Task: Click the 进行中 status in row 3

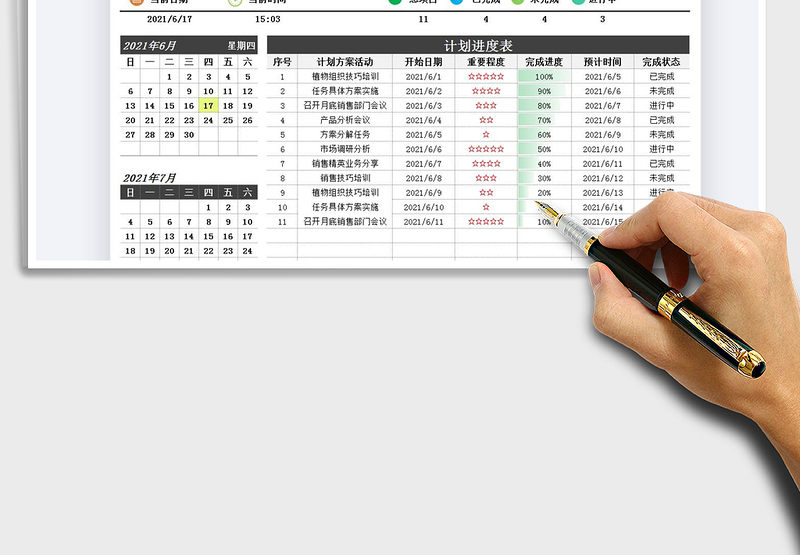Action: (661, 106)
